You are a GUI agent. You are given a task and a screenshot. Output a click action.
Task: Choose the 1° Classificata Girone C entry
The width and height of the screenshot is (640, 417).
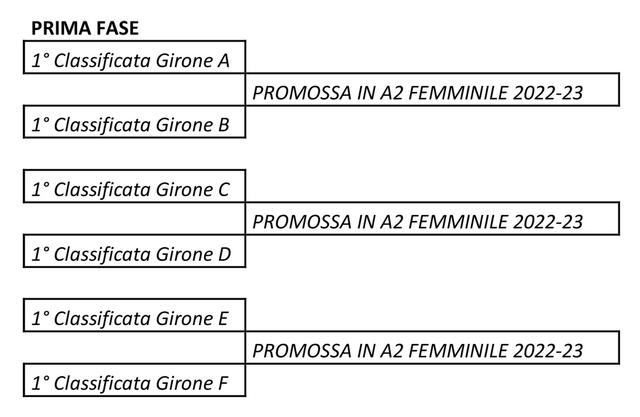point(134,186)
